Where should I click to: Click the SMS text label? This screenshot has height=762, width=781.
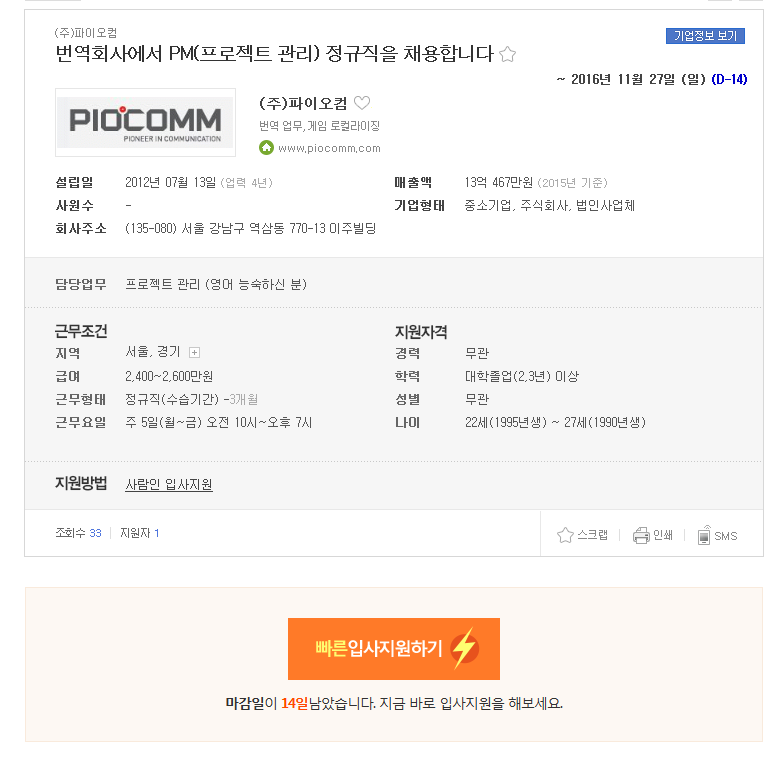click(726, 536)
